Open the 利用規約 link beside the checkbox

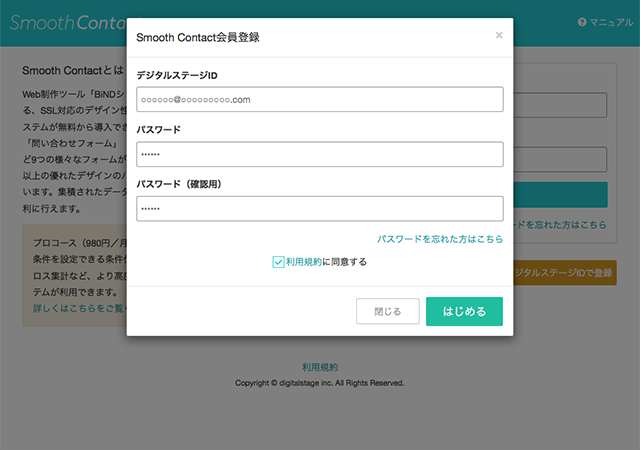(304, 262)
